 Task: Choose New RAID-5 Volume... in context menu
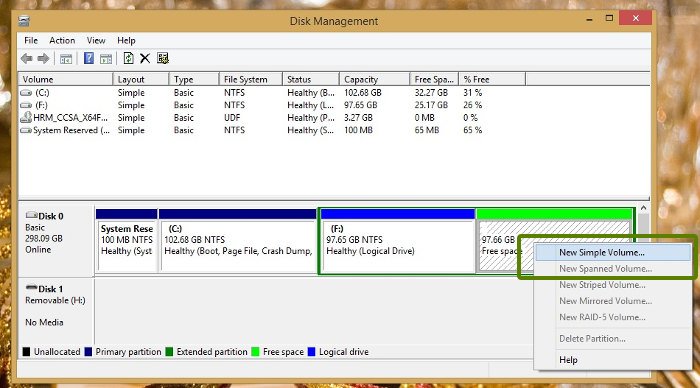613,317
